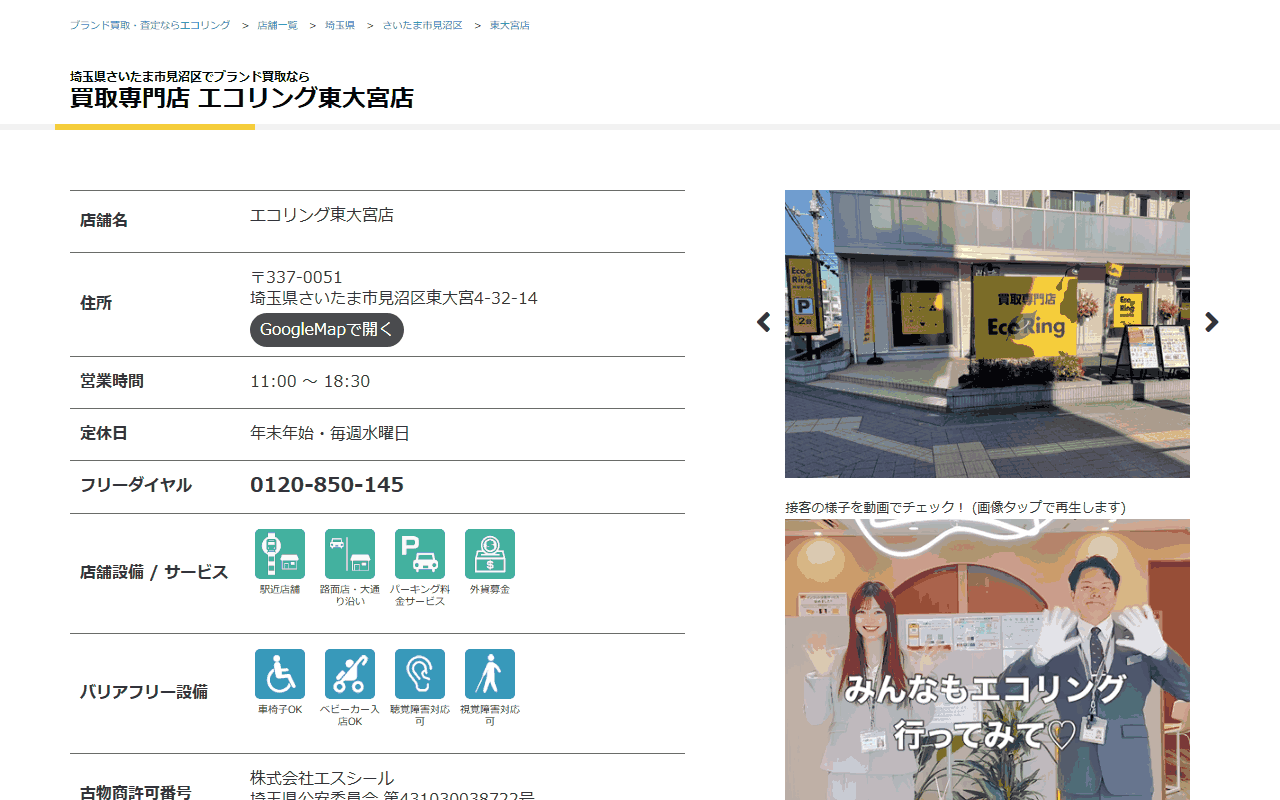The image size is (1280, 800).
Task: Click the パーキング料金サービス parking icon
Action: (x=420, y=554)
